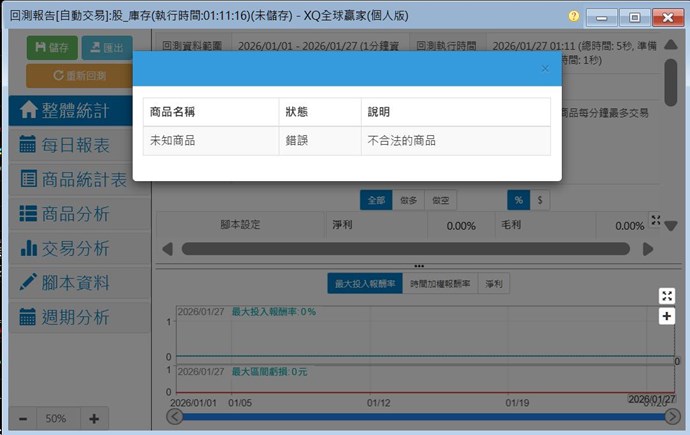Click the 匯出 export button
Viewport: 690px width, 435px height.
tap(106, 47)
